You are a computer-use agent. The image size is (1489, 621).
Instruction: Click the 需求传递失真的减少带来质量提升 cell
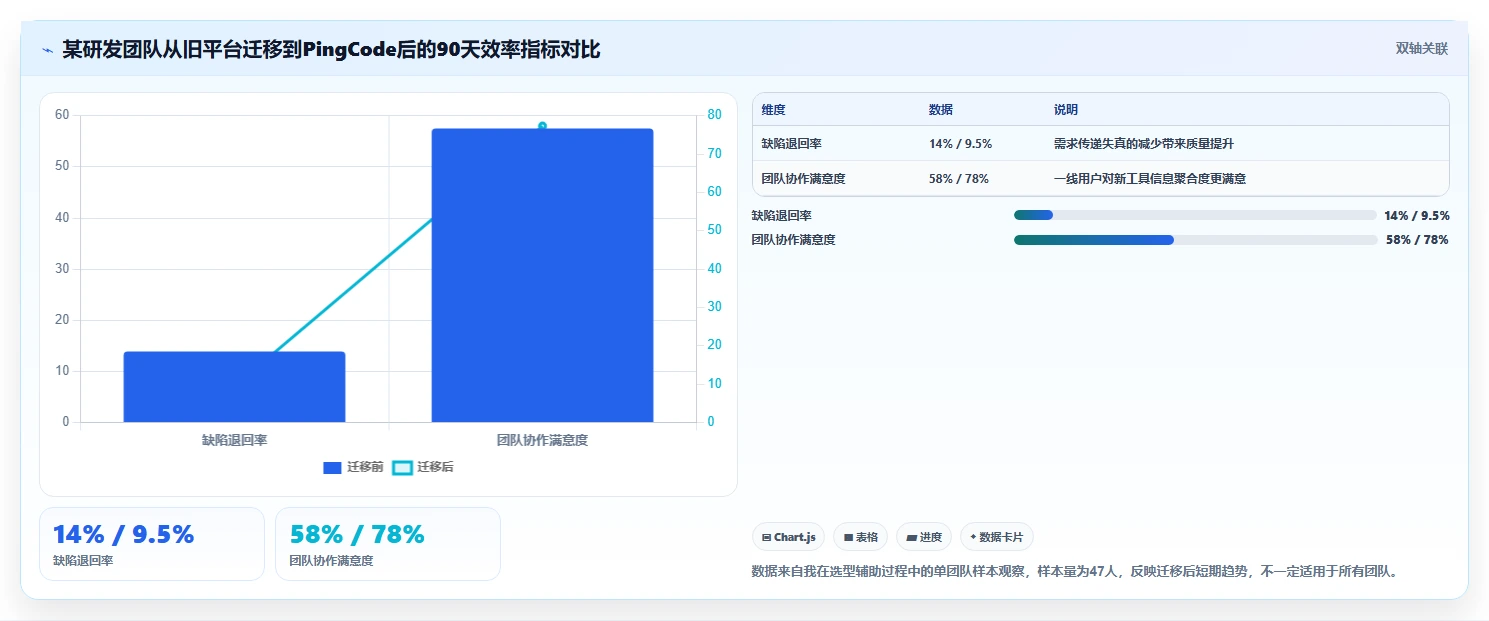[x=1143, y=144]
